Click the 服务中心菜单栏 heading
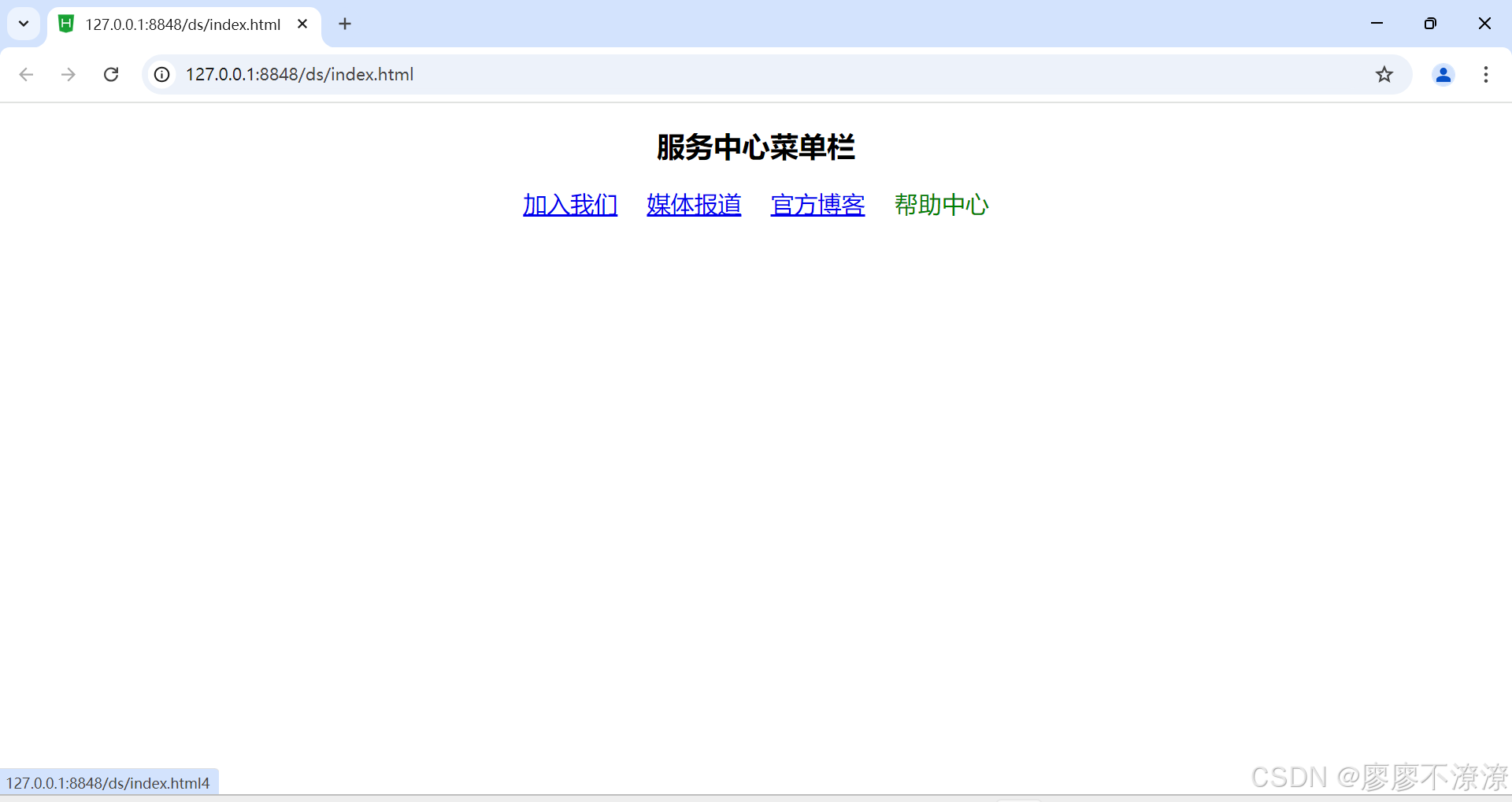Image resolution: width=1512 pixels, height=802 pixels. click(756, 147)
